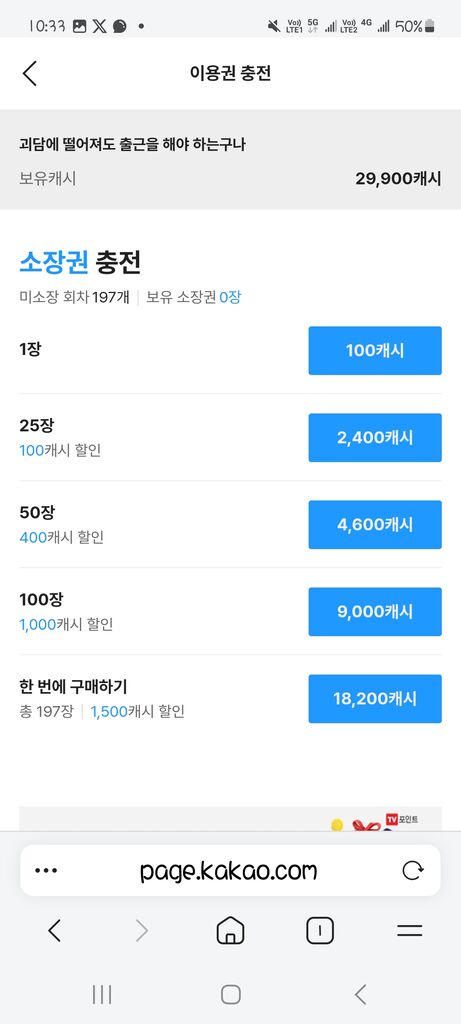The height and width of the screenshot is (1024, 461).
Task: Open the browser home page icon
Action: 230,930
